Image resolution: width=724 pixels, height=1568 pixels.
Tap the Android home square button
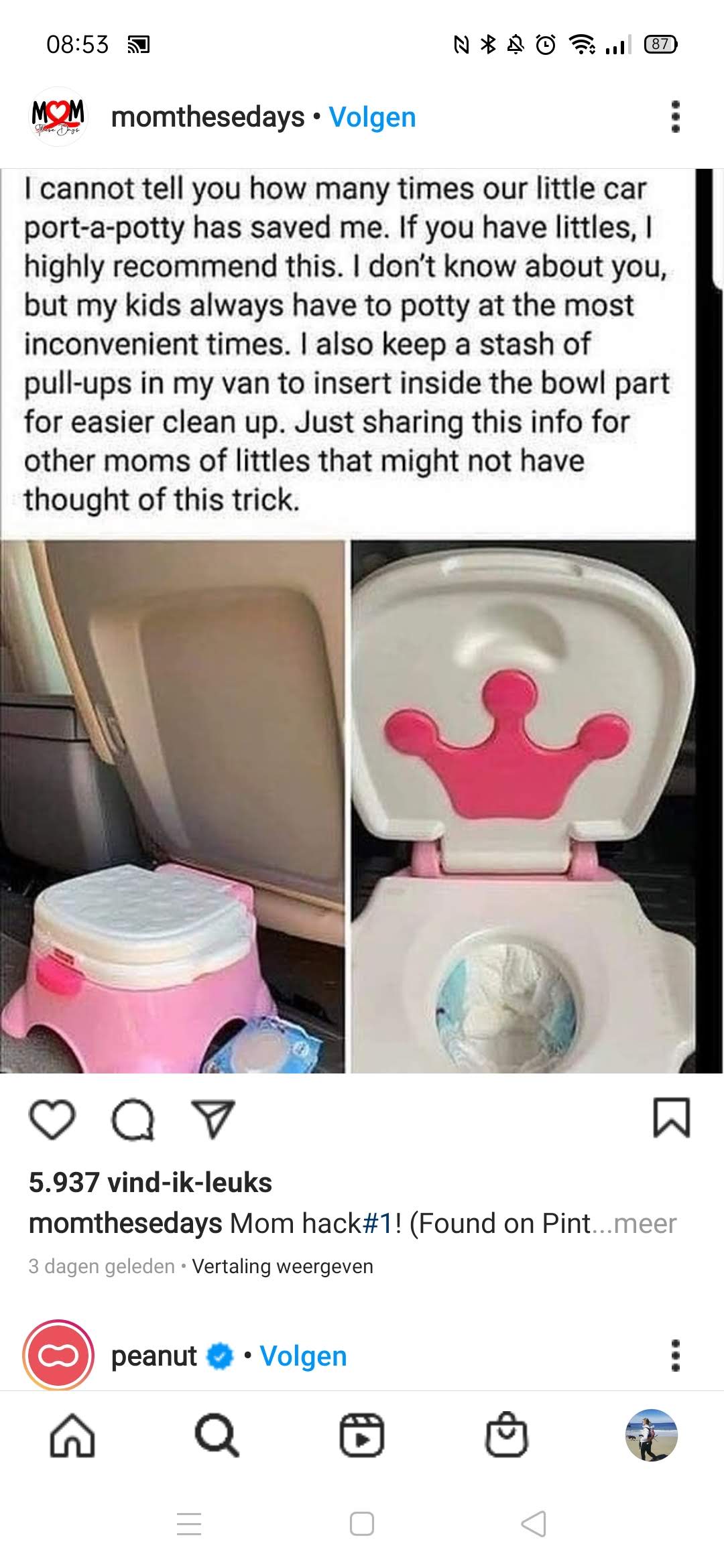point(362,1523)
